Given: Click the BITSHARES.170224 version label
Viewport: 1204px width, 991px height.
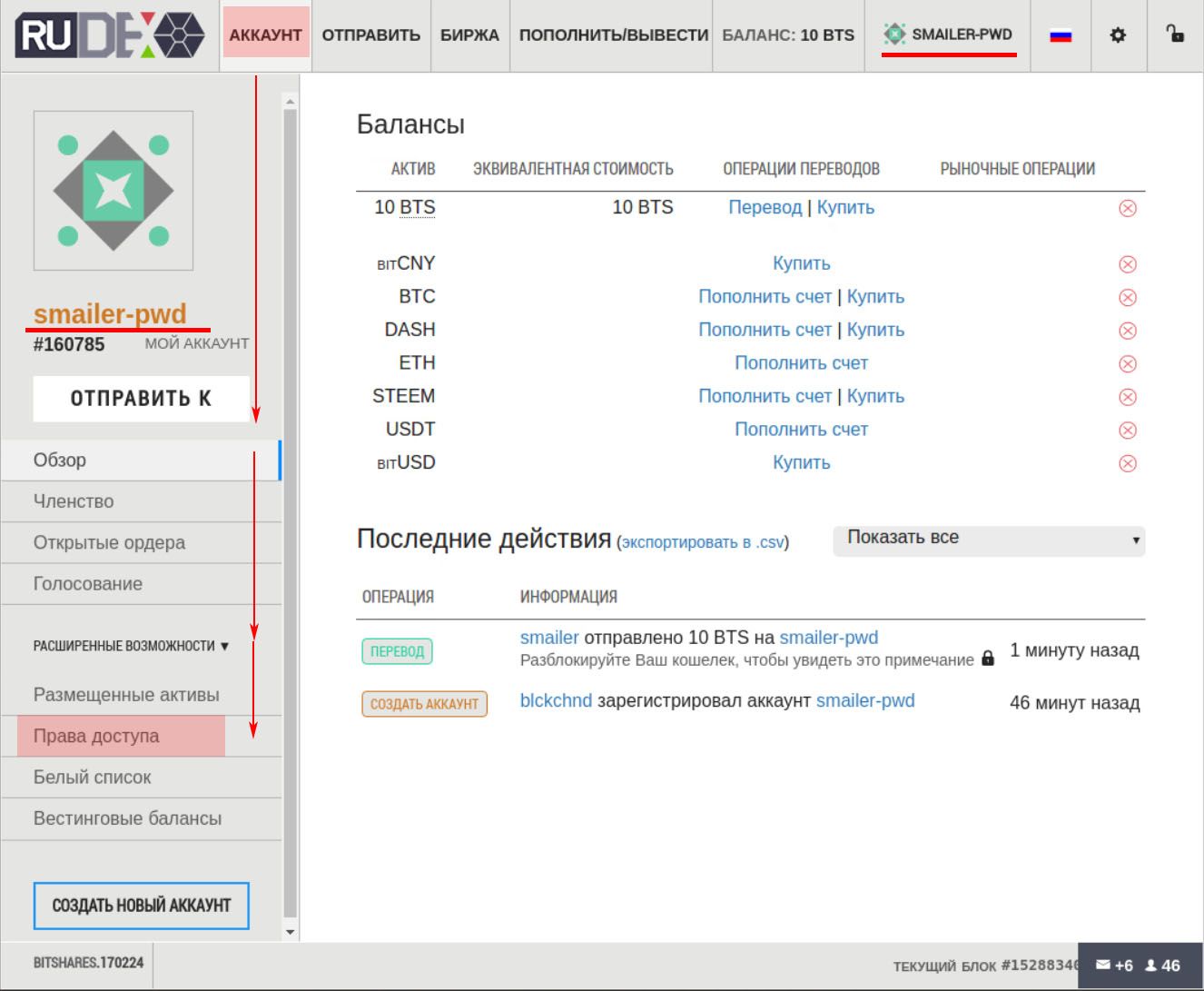Looking at the screenshot, I should click(88, 963).
